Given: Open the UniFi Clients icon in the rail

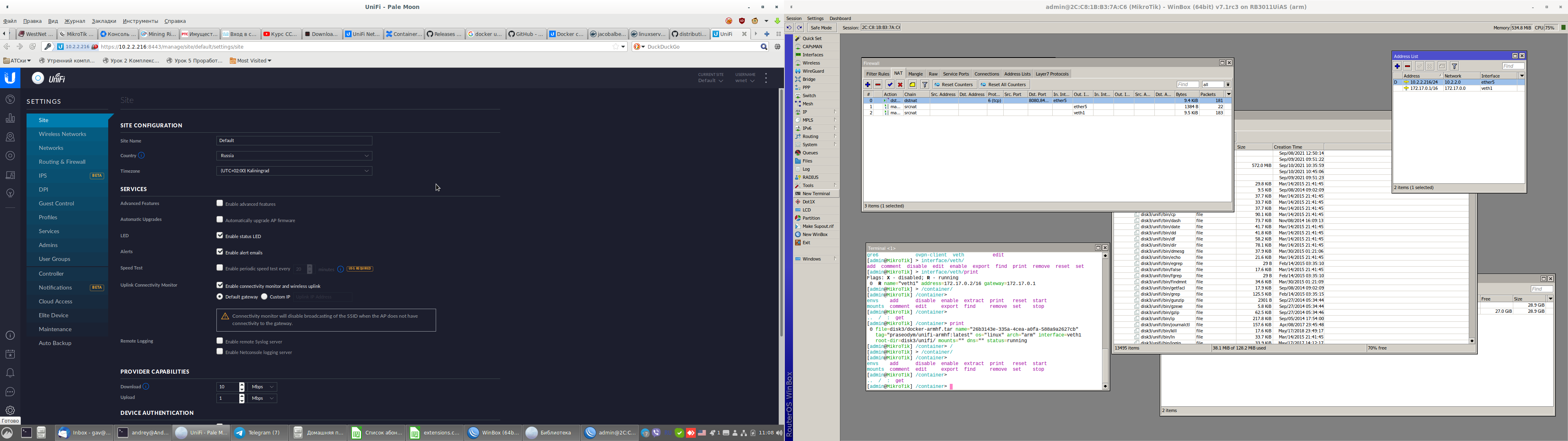Looking at the screenshot, I should (x=10, y=175).
